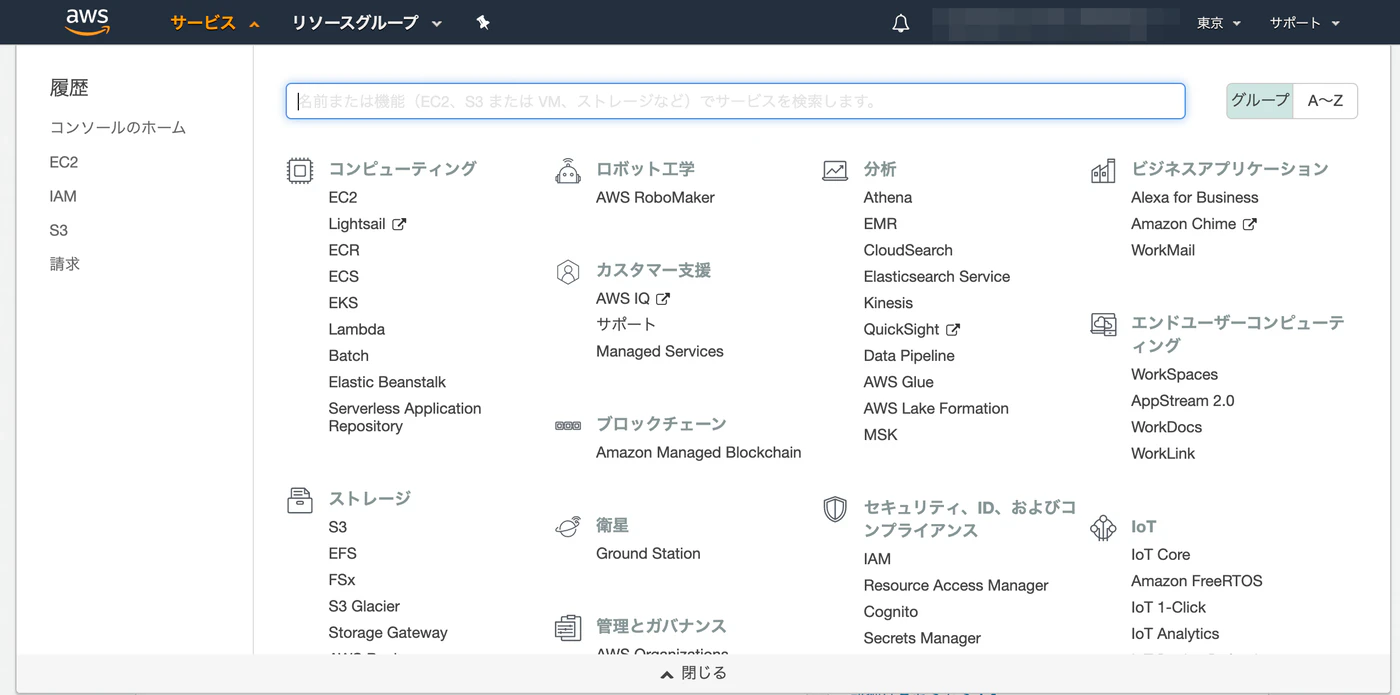
Task: Open the 東京 region dropdown
Action: (1219, 23)
